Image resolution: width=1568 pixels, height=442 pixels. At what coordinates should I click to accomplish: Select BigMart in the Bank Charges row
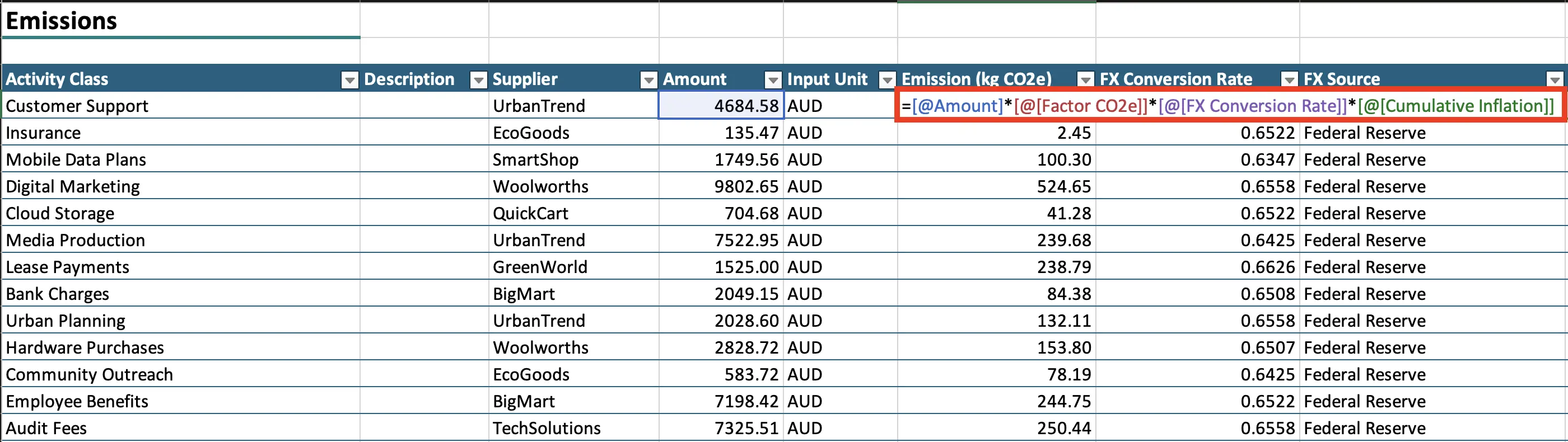click(x=573, y=294)
